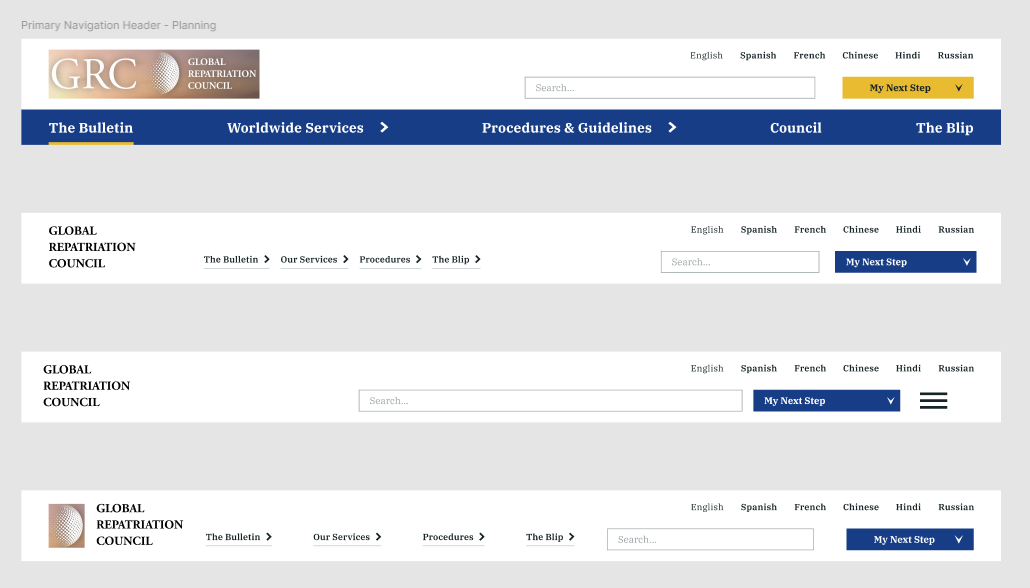Click the globe logo icon in the fourth header
The height and width of the screenshot is (588, 1030).
[66, 526]
